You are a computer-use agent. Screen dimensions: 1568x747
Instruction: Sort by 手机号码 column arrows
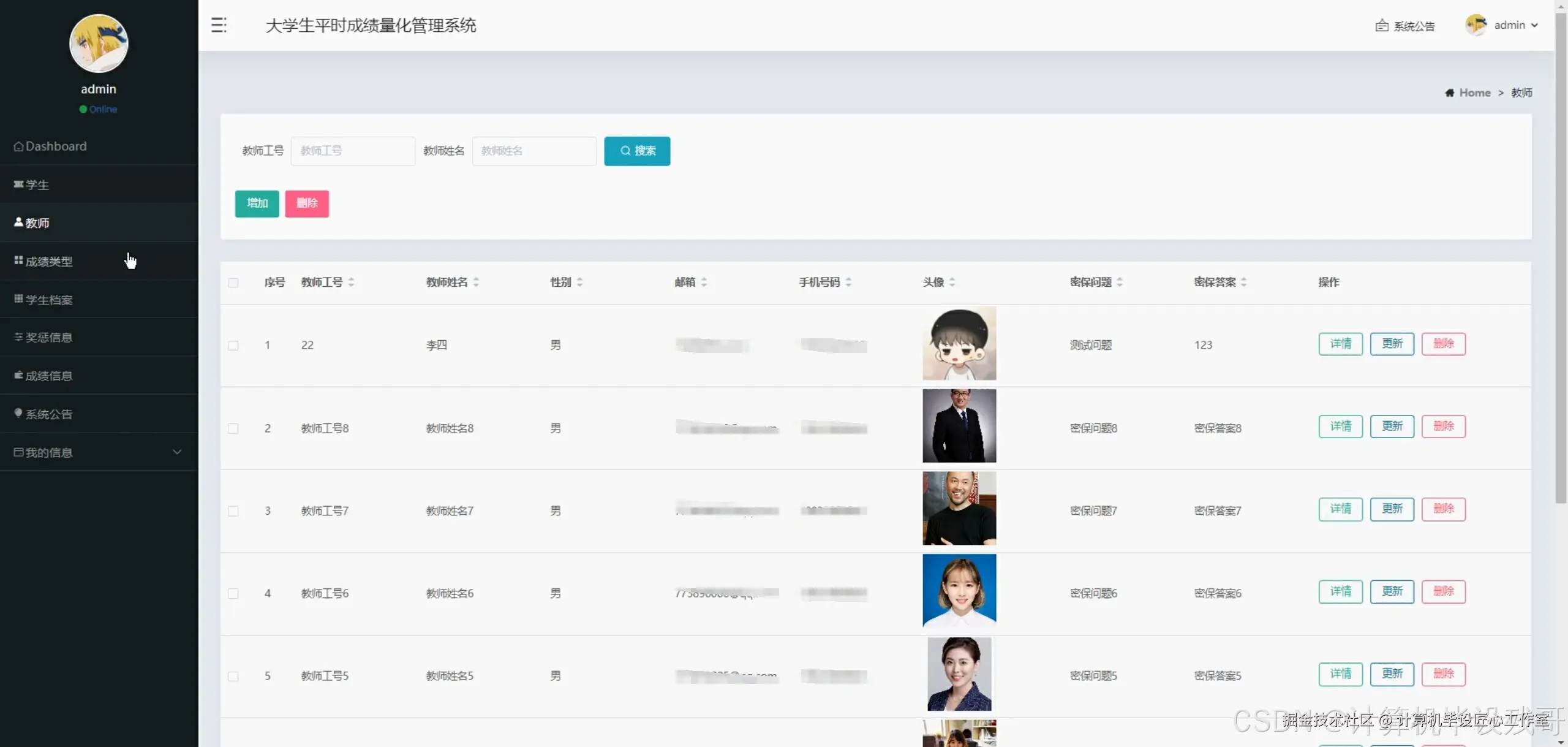(x=848, y=282)
